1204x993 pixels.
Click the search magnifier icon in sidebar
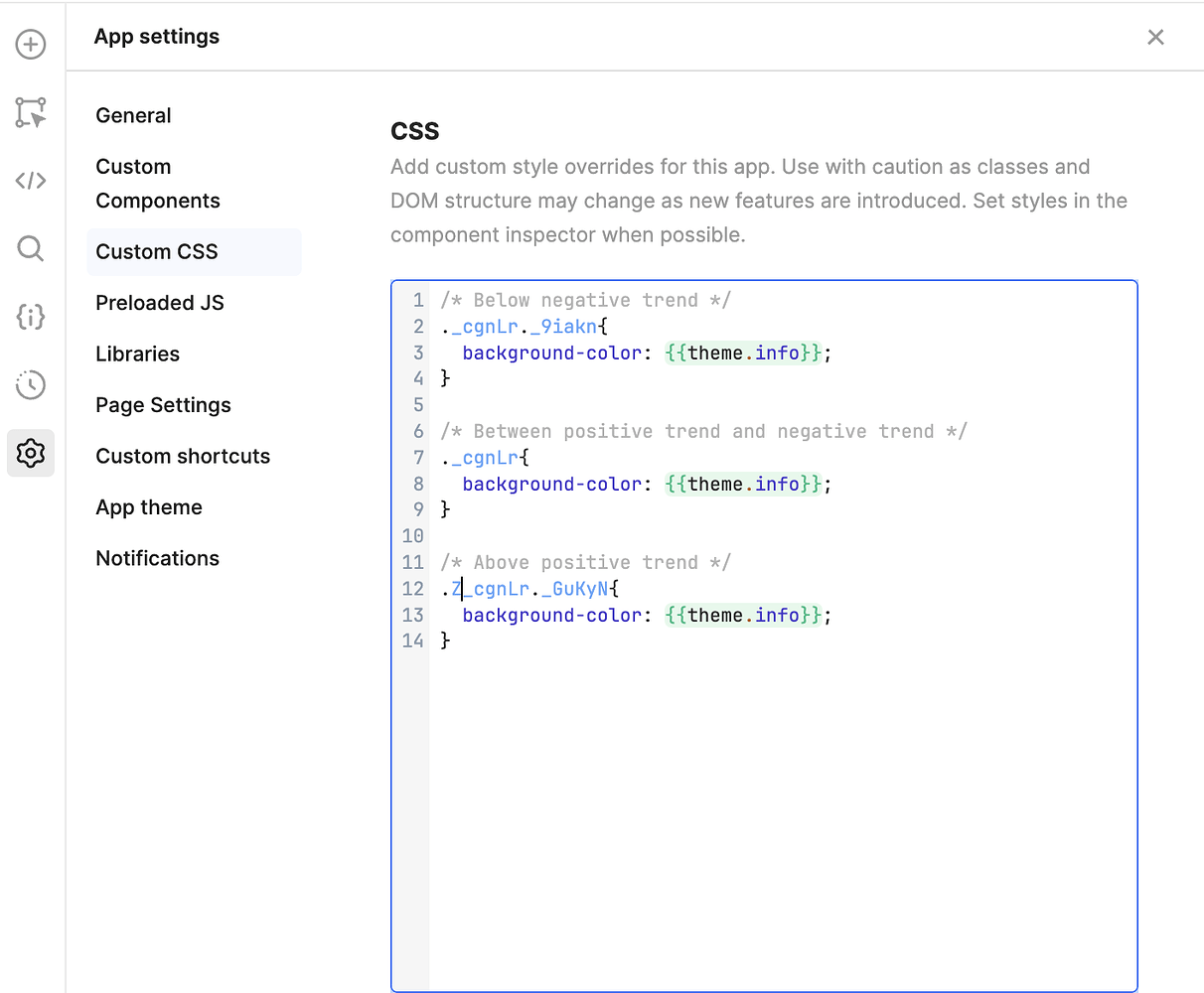[31, 248]
